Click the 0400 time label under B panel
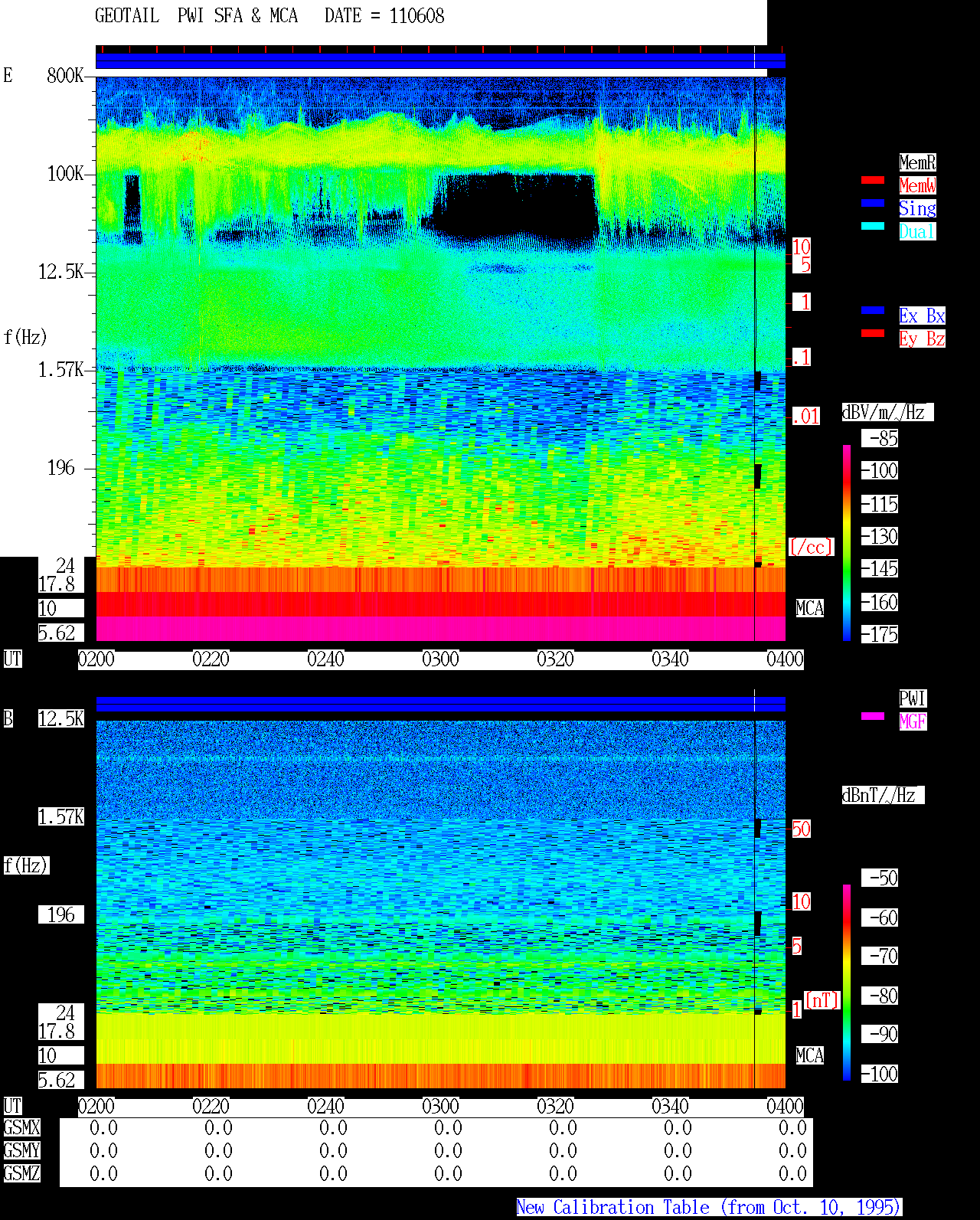 tap(786, 1107)
